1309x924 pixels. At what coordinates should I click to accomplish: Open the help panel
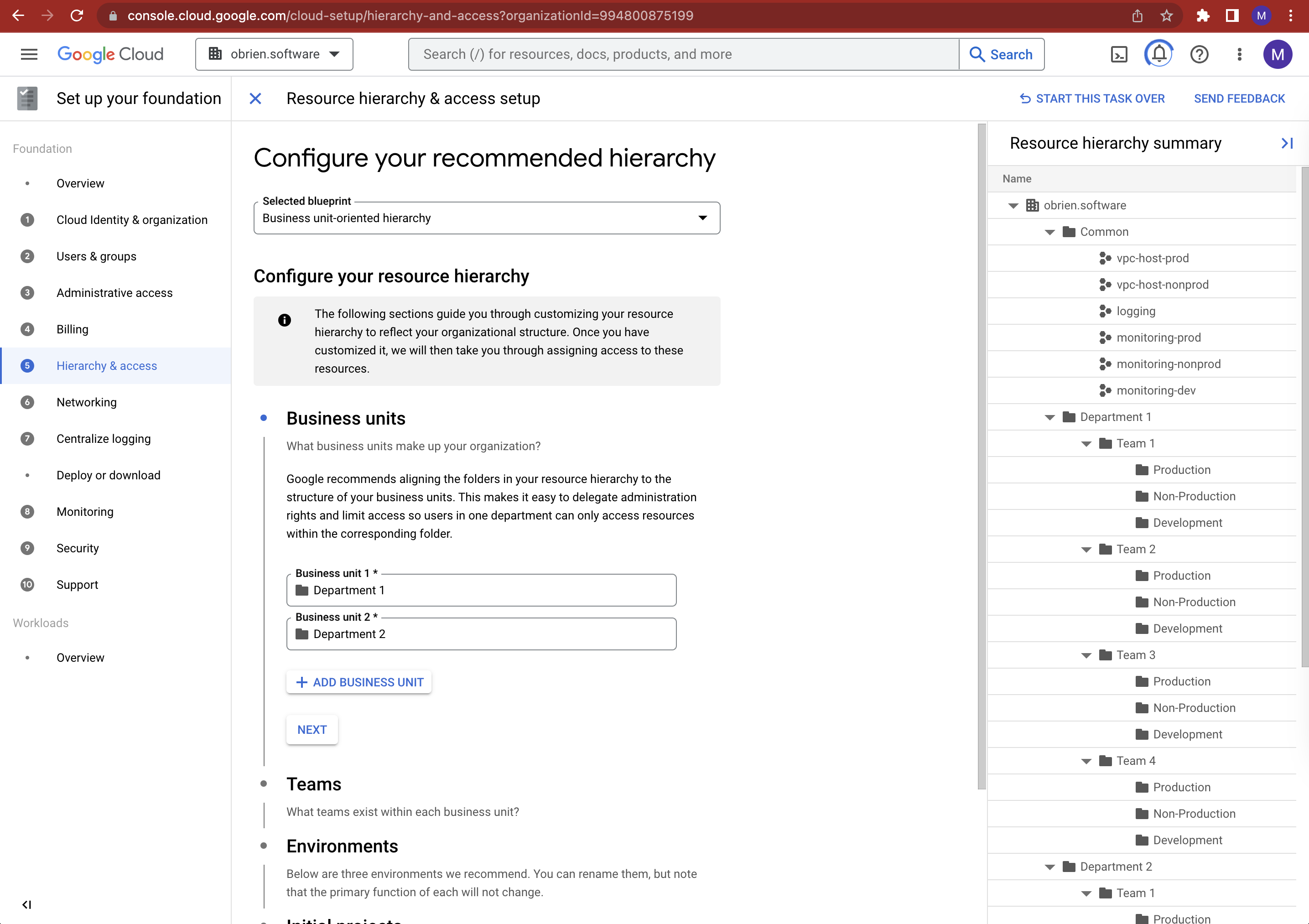point(1199,53)
